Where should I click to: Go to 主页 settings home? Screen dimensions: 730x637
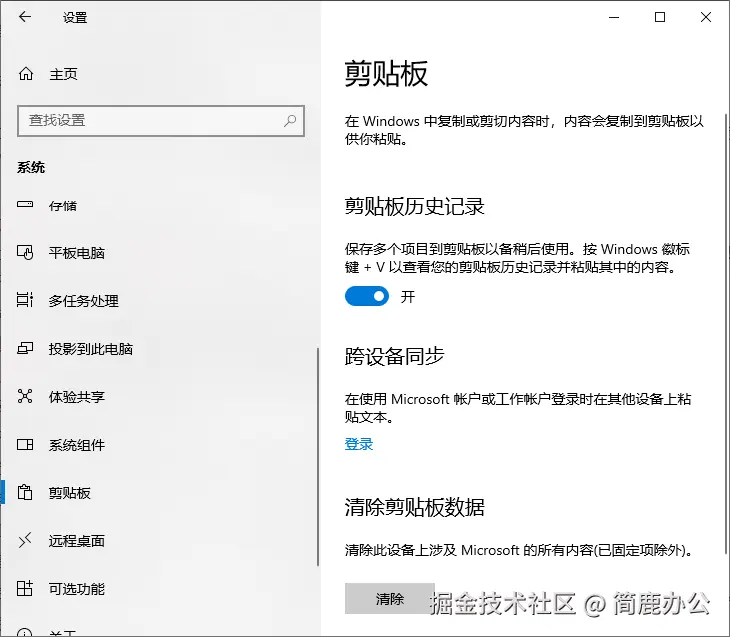63,74
